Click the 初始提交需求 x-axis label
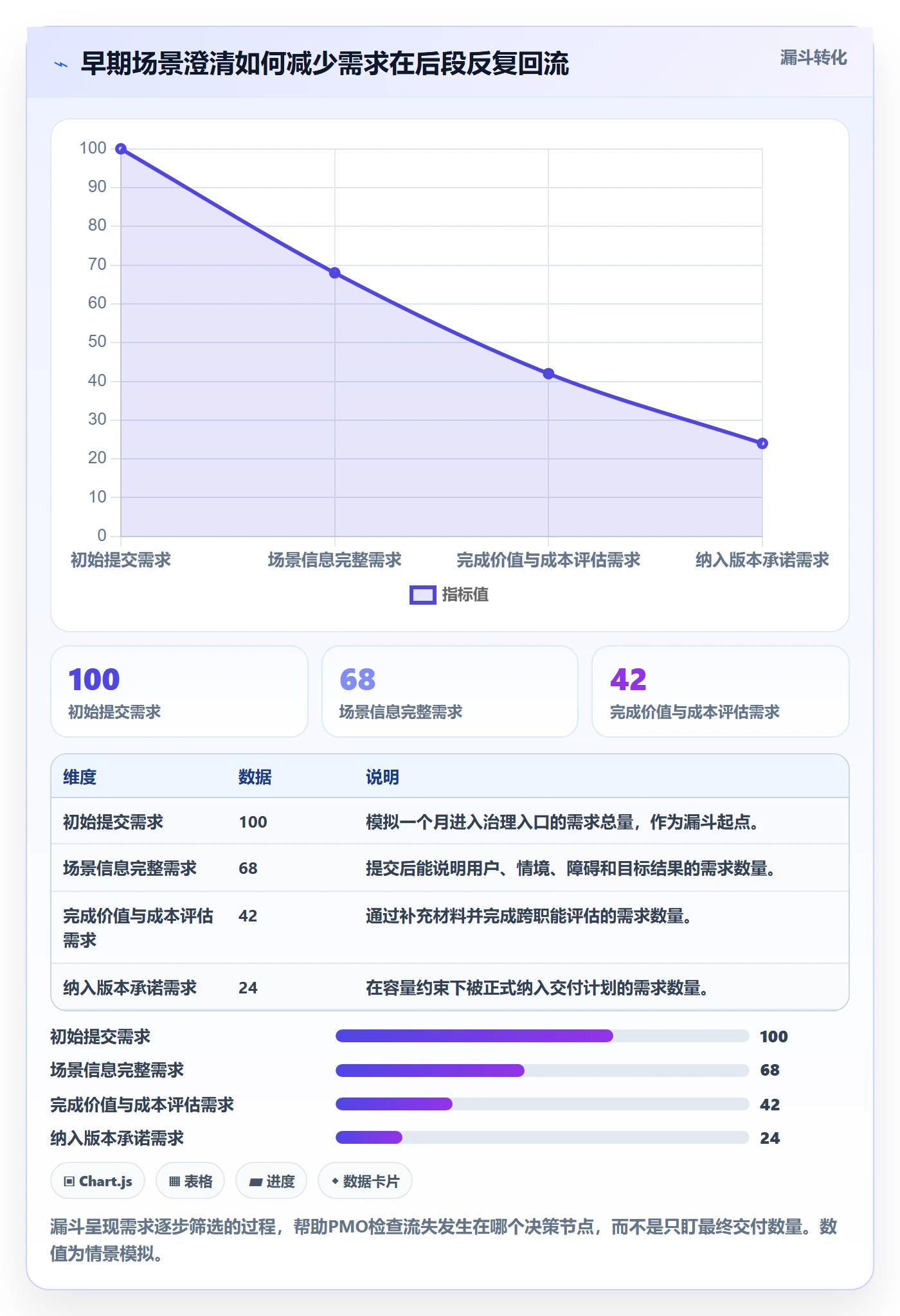This screenshot has width=900, height=1316. tap(121, 560)
